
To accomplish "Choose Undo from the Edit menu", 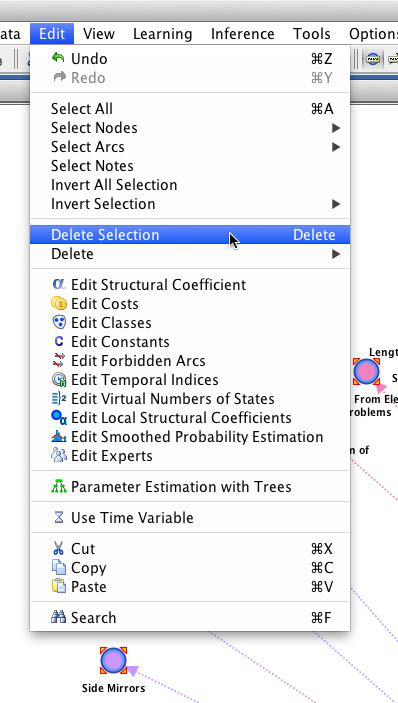I will (190, 58).
